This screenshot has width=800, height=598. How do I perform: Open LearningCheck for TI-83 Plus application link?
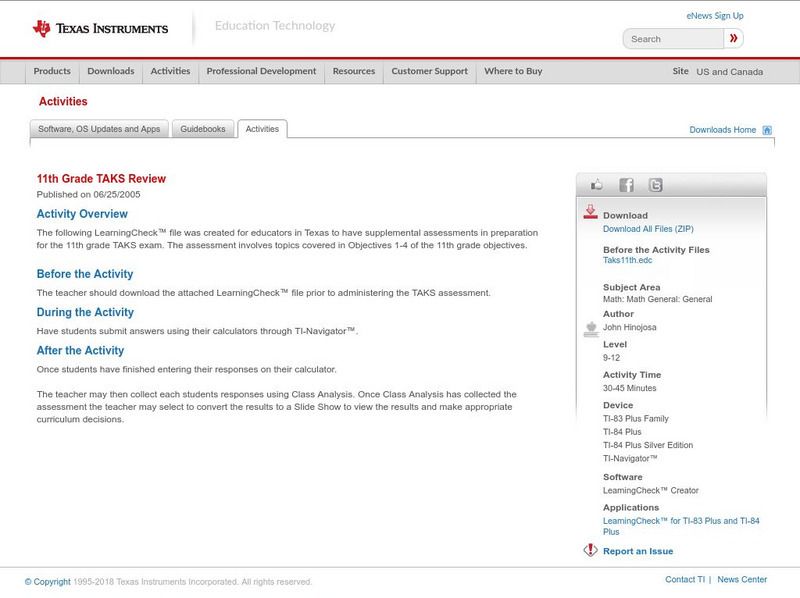point(681,526)
